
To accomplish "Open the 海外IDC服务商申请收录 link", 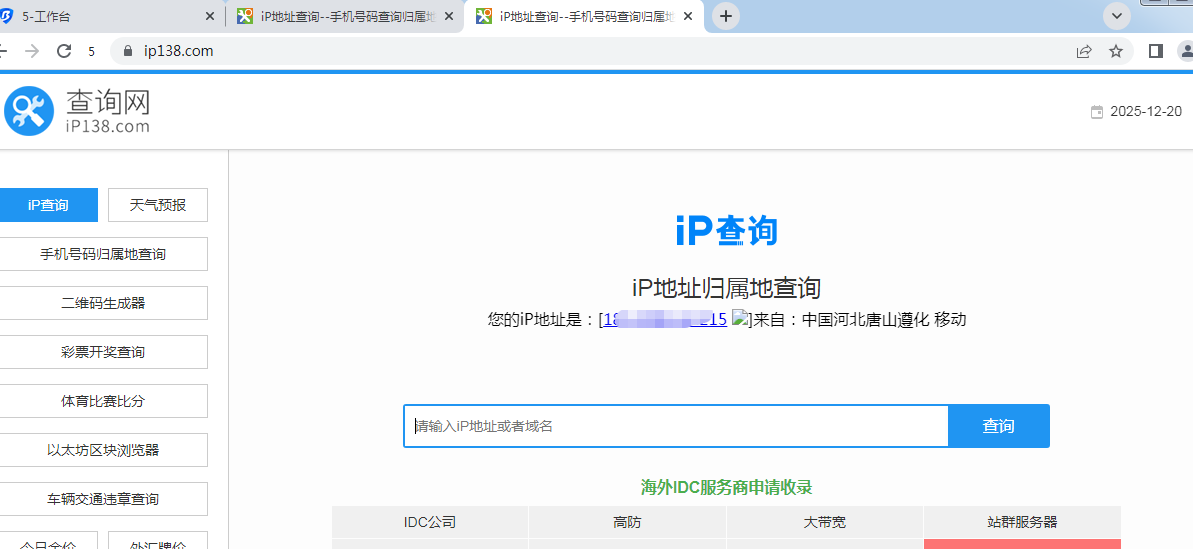I will click(726, 487).
